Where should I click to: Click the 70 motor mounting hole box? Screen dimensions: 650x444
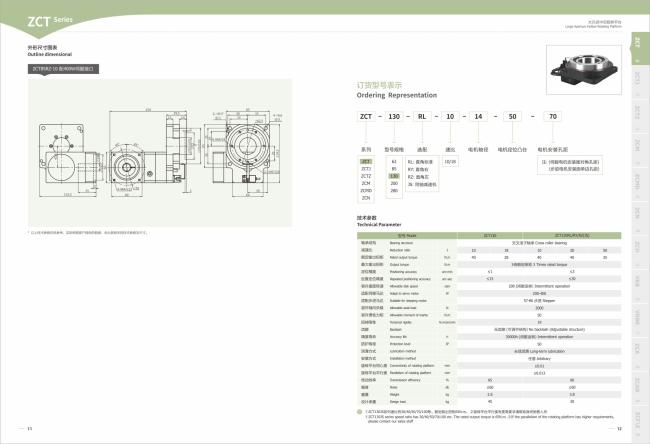click(554, 116)
